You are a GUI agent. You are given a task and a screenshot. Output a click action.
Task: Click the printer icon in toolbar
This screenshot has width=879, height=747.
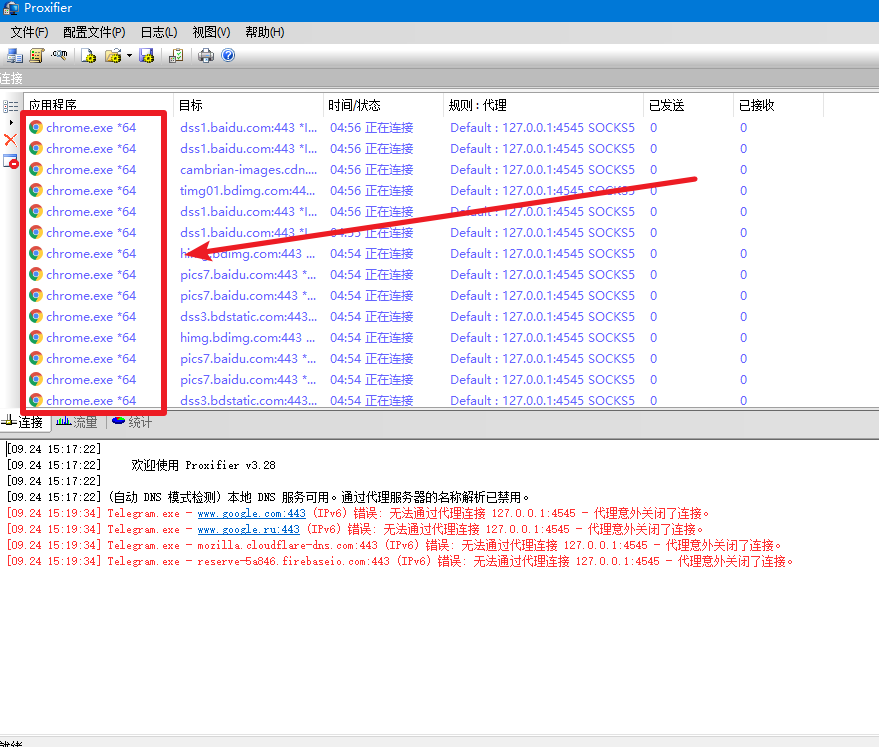click(206, 55)
